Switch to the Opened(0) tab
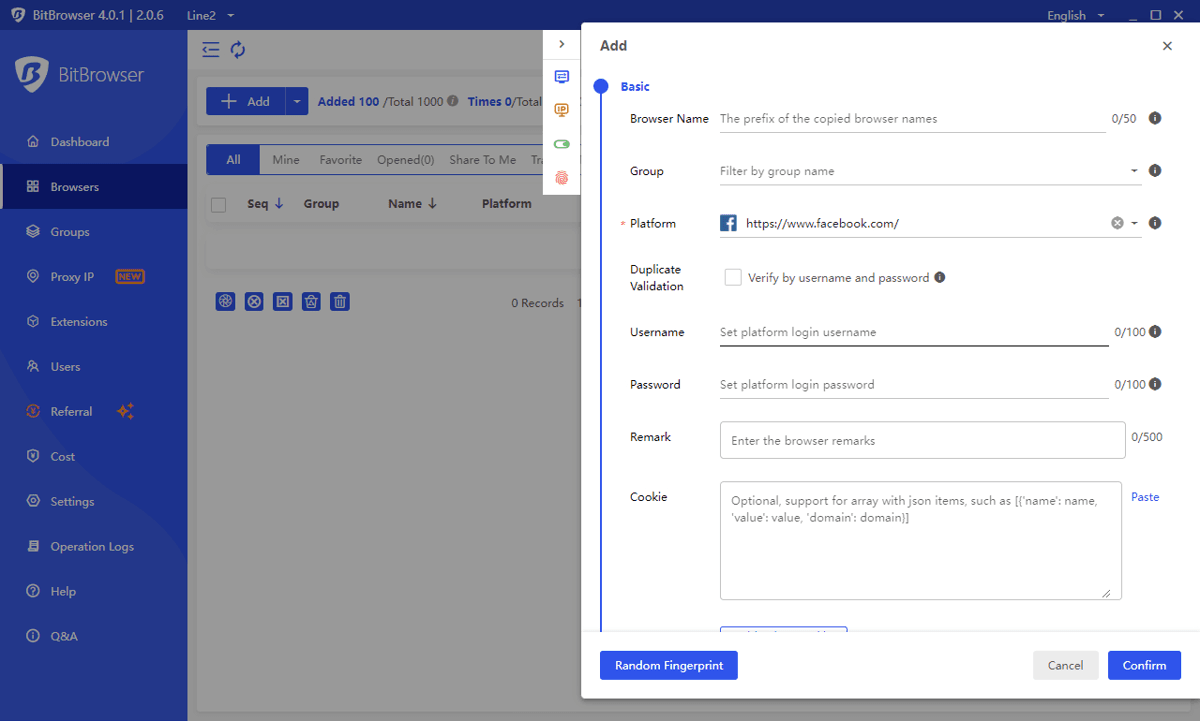1200x721 pixels. click(x=406, y=160)
